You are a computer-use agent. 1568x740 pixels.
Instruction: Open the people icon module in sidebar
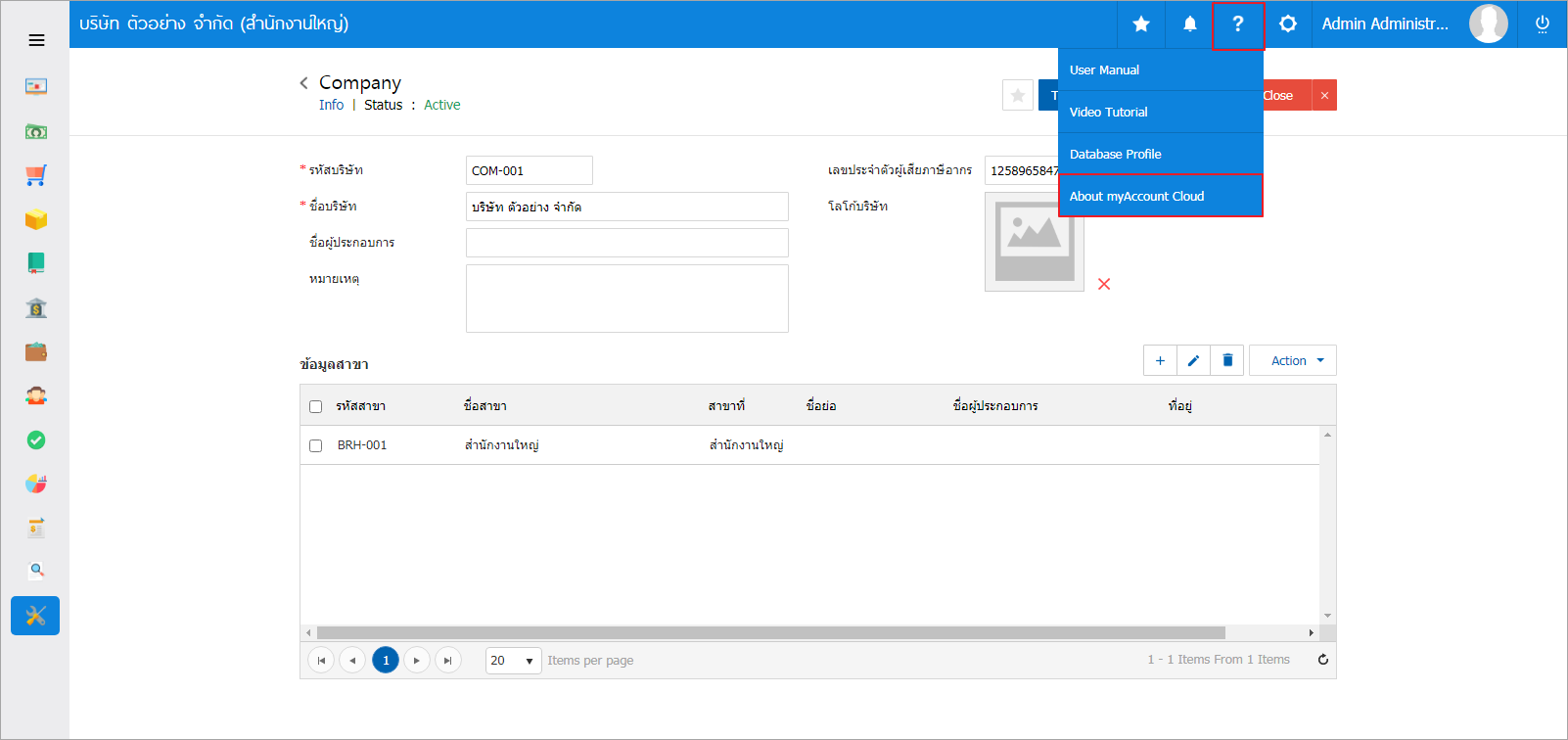point(36,395)
